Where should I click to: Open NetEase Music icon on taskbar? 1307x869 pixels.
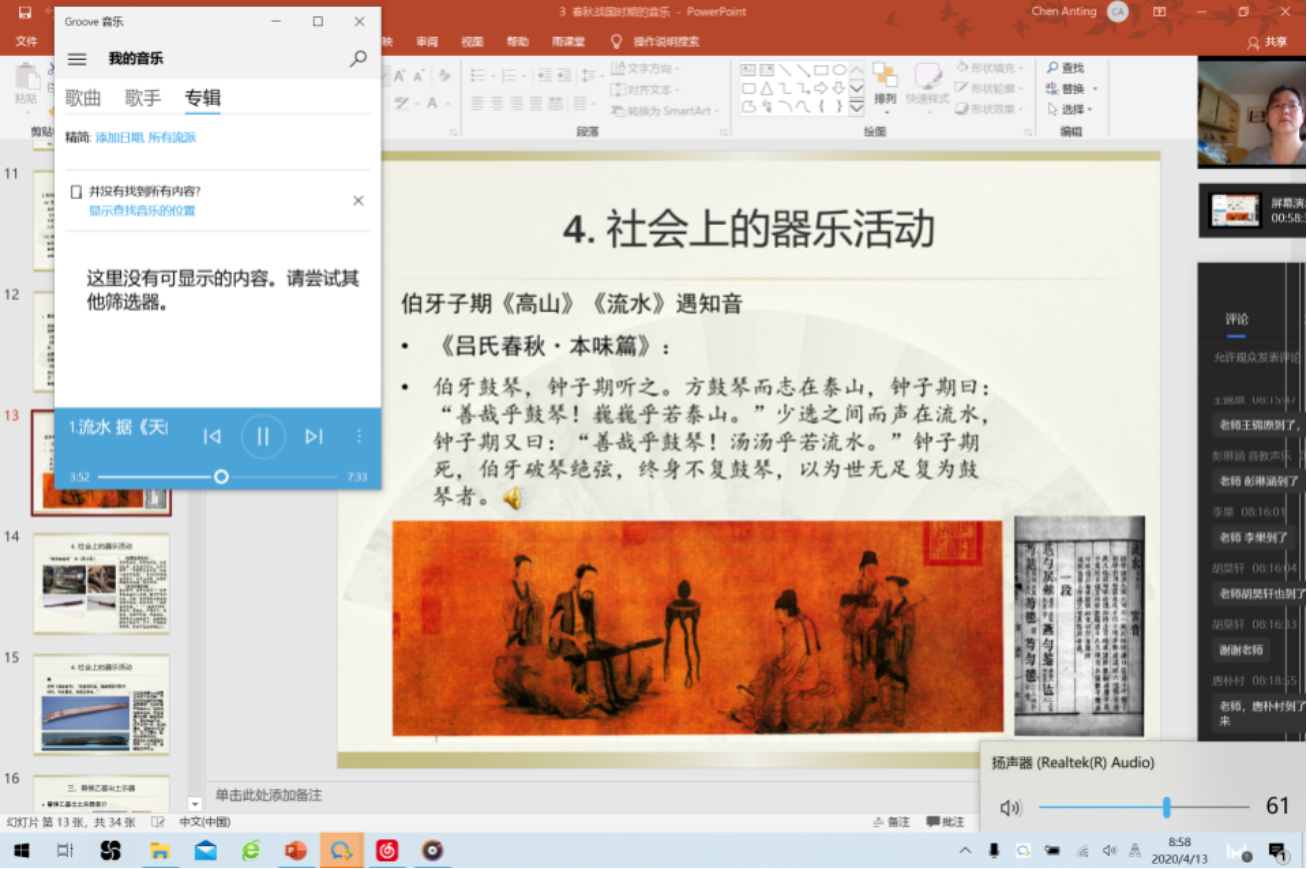387,851
